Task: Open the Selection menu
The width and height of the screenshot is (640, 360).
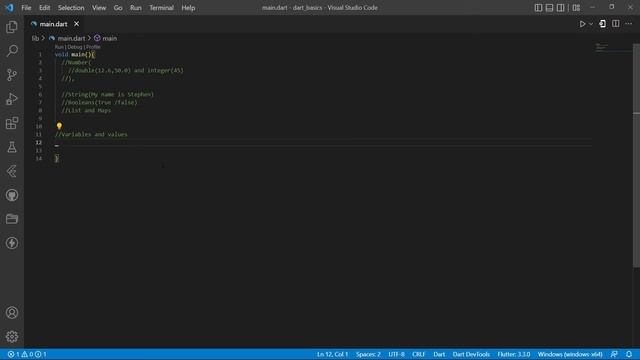Action: pyautogui.click(x=71, y=8)
